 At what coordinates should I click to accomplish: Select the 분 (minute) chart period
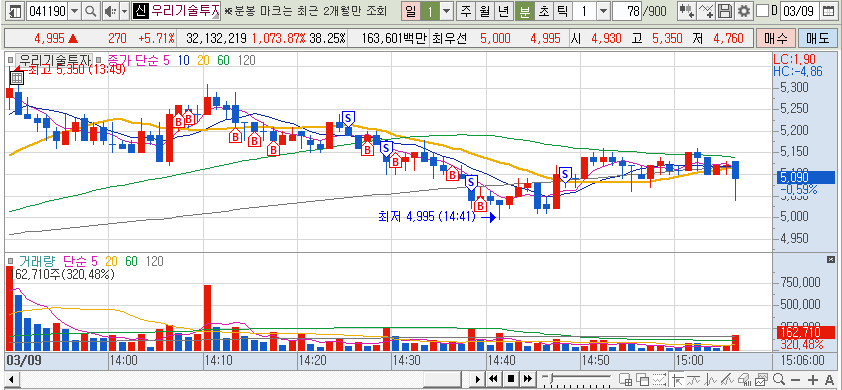tap(525, 10)
